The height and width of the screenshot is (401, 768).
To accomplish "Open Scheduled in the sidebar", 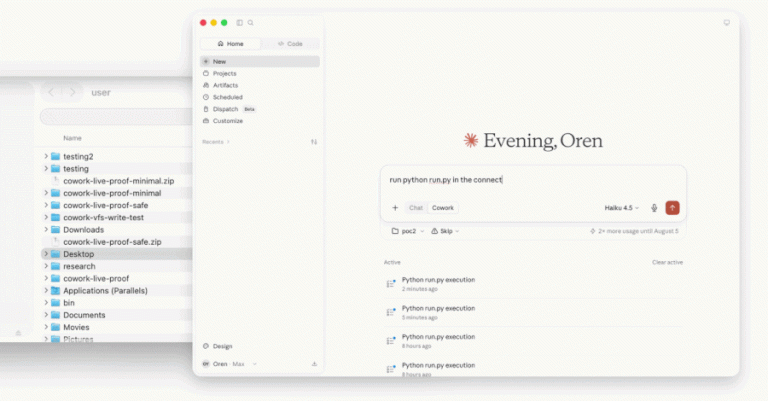I will click(260, 97).
